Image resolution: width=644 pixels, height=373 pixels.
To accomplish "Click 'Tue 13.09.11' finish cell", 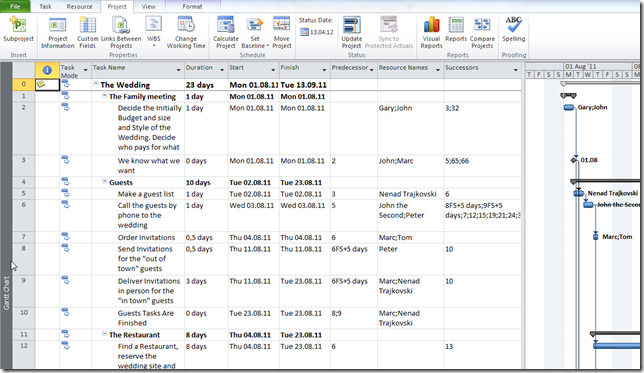I will coord(304,85).
